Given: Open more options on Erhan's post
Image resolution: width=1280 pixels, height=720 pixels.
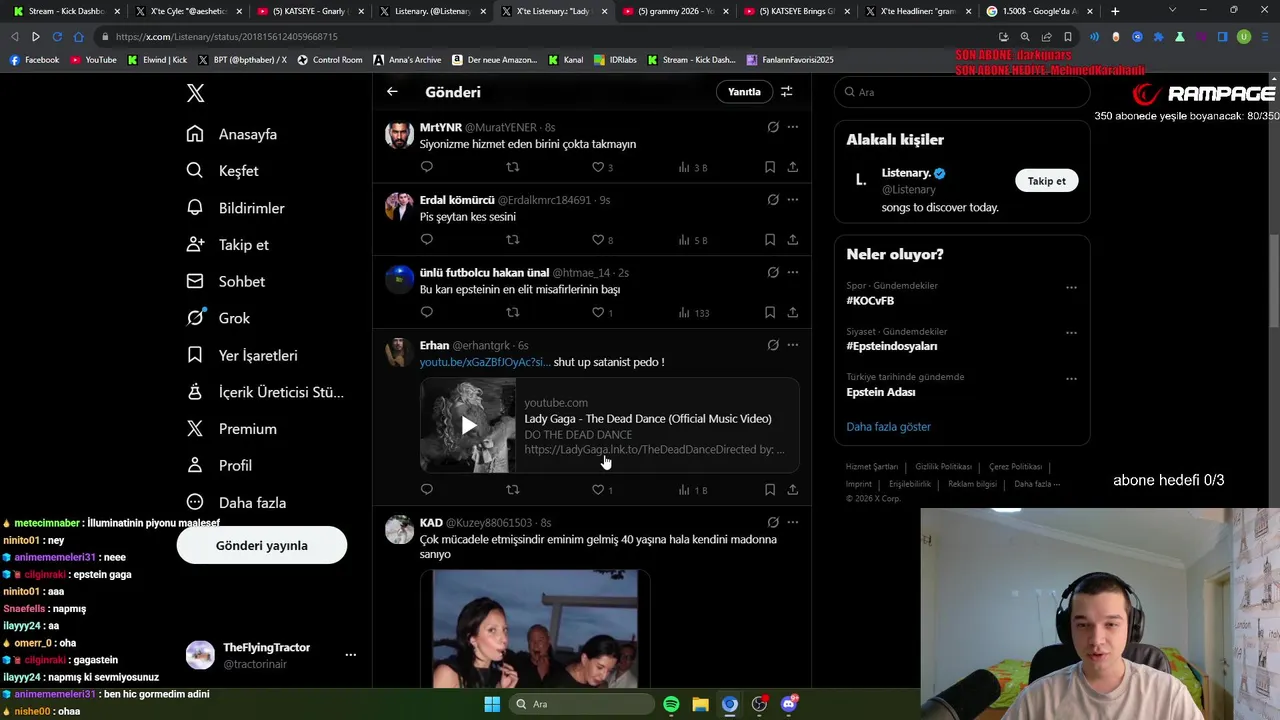Looking at the screenshot, I should [x=793, y=345].
